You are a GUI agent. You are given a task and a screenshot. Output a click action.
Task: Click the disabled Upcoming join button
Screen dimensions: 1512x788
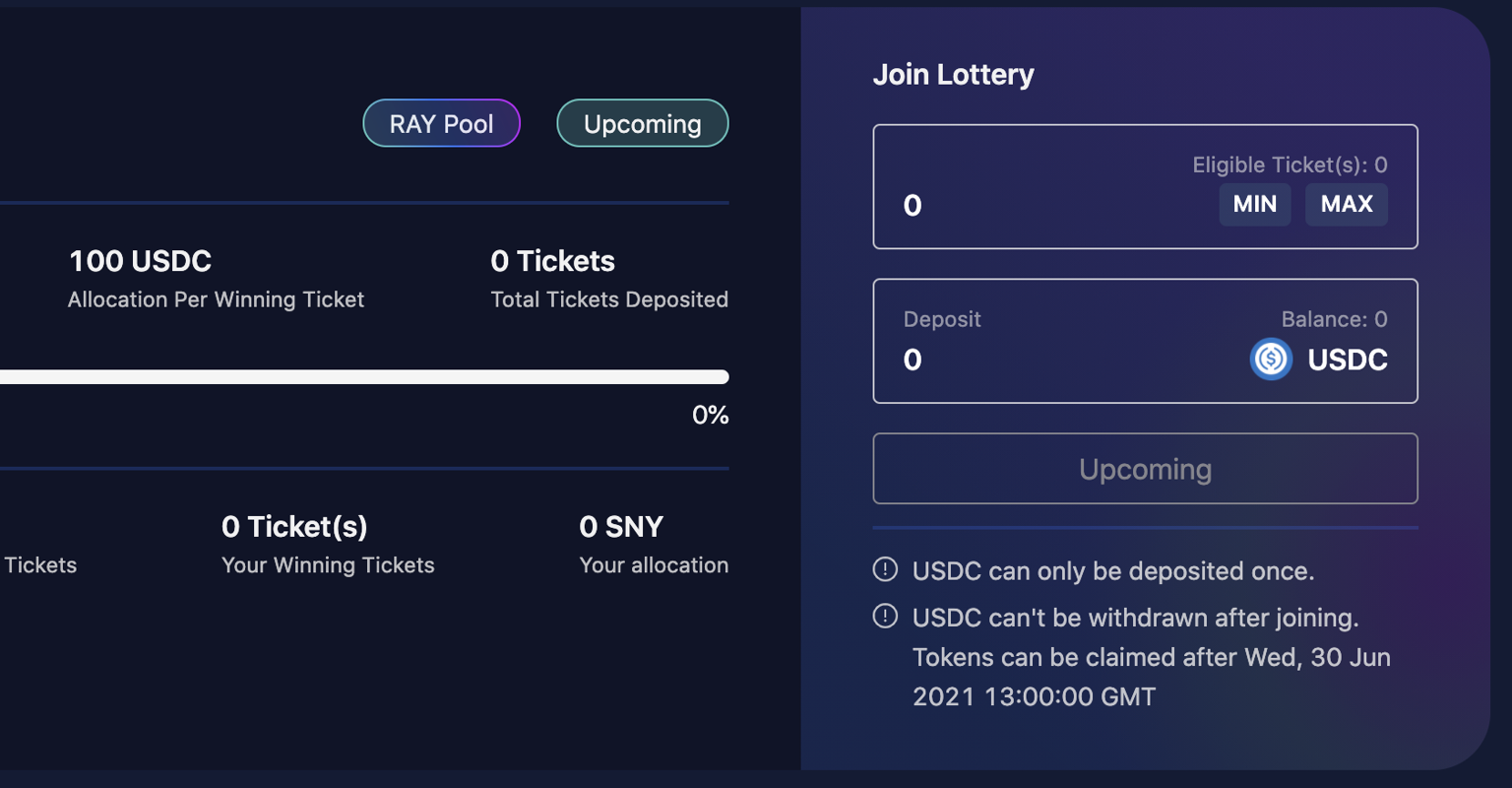pos(1145,469)
